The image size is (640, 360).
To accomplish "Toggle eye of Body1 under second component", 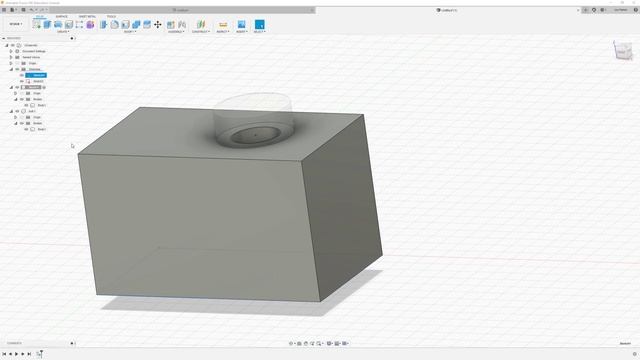I will click(26, 129).
